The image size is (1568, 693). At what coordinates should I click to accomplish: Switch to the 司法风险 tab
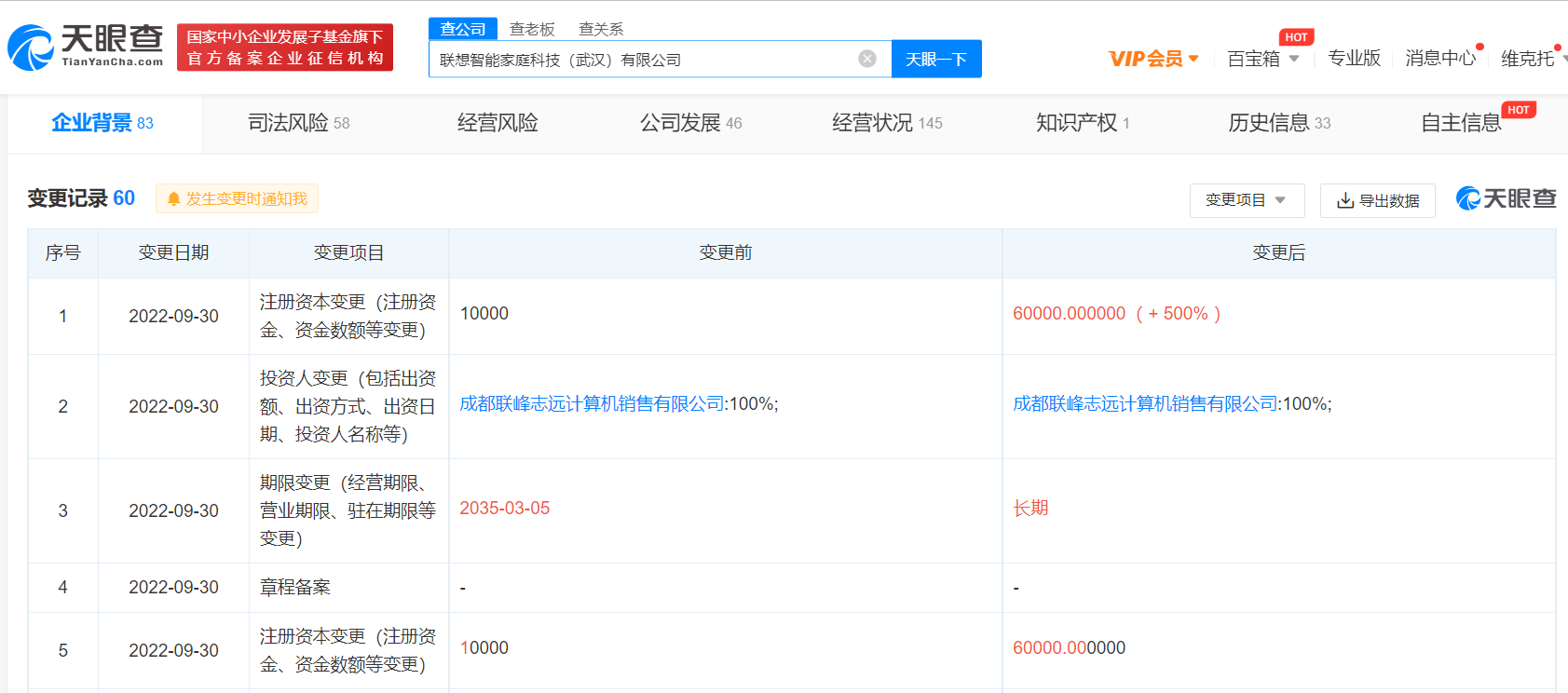pos(298,123)
